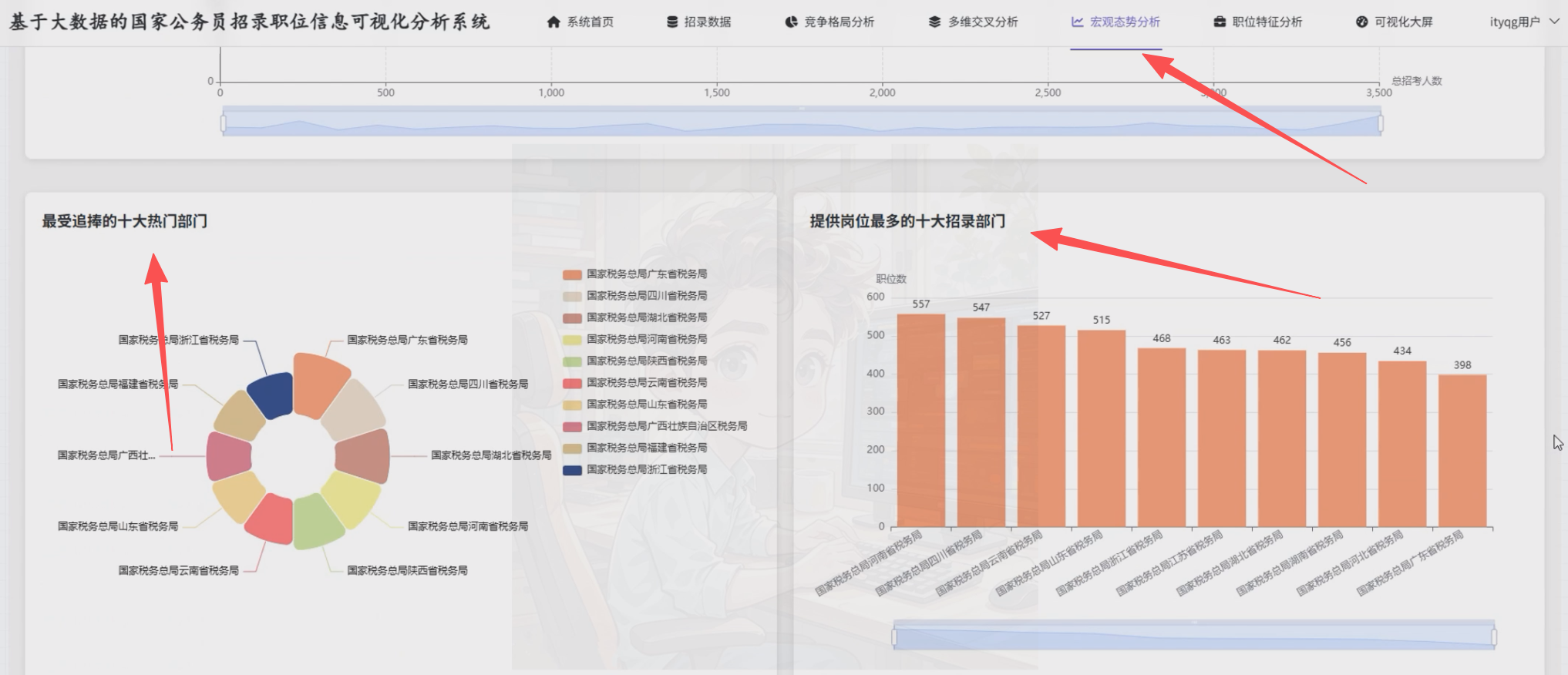Click the bar labeled 462
Image resolution: width=1568 pixels, height=675 pixels.
(x=1282, y=439)
